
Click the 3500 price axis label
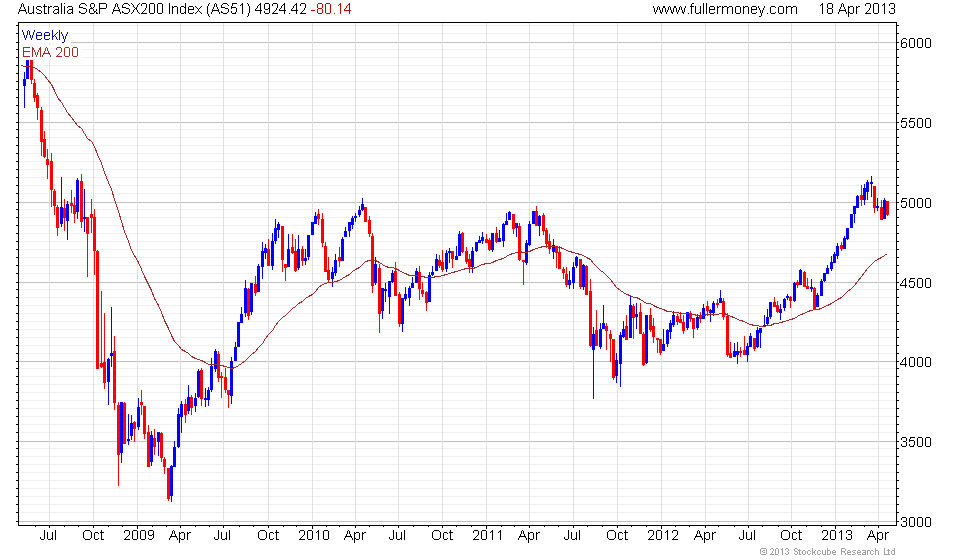pos(916,442)
